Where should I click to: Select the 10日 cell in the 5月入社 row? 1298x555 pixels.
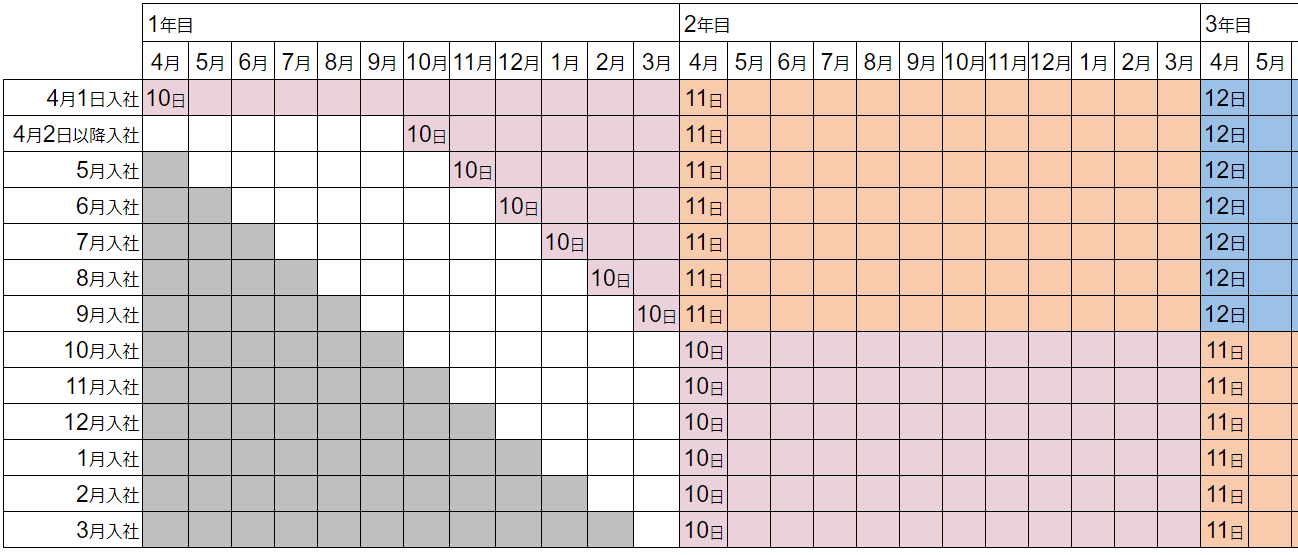click(473, 171)
